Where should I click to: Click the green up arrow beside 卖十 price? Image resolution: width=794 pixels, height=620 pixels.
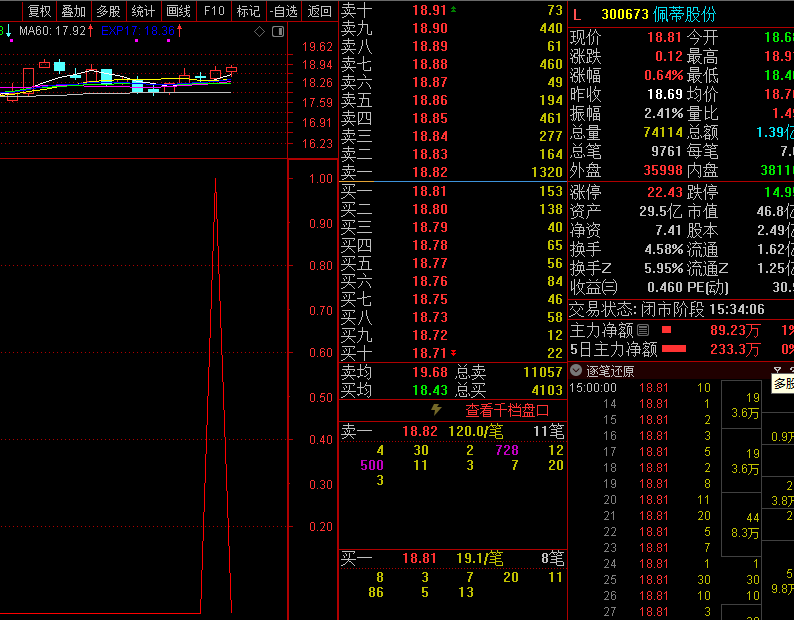coord(453,9)
